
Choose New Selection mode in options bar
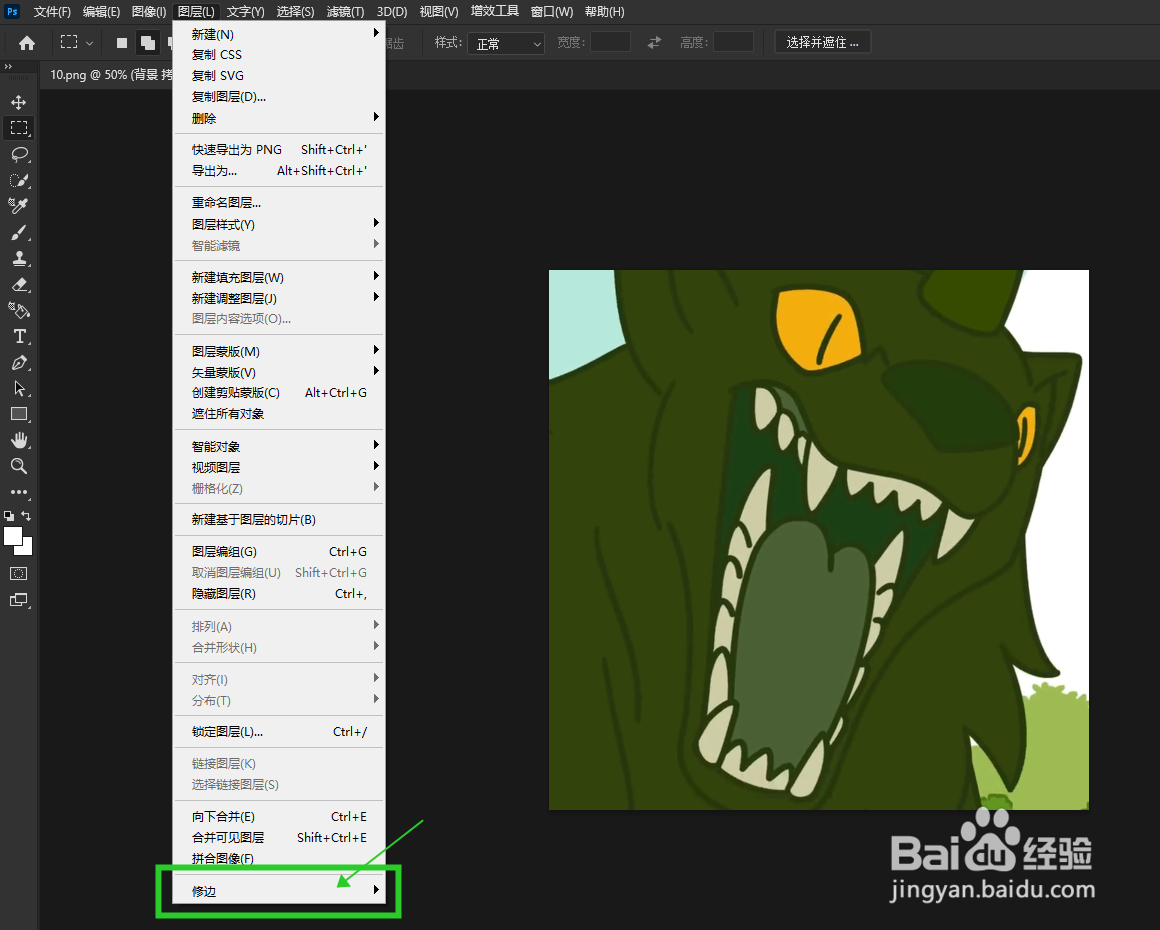pyautogui.click(x=122, y=43)
